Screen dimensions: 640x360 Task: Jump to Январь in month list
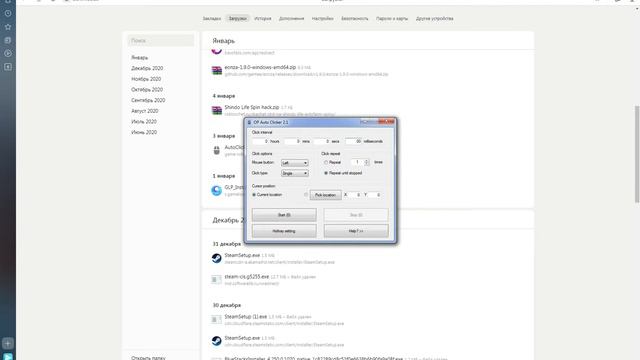coord(140,58)
